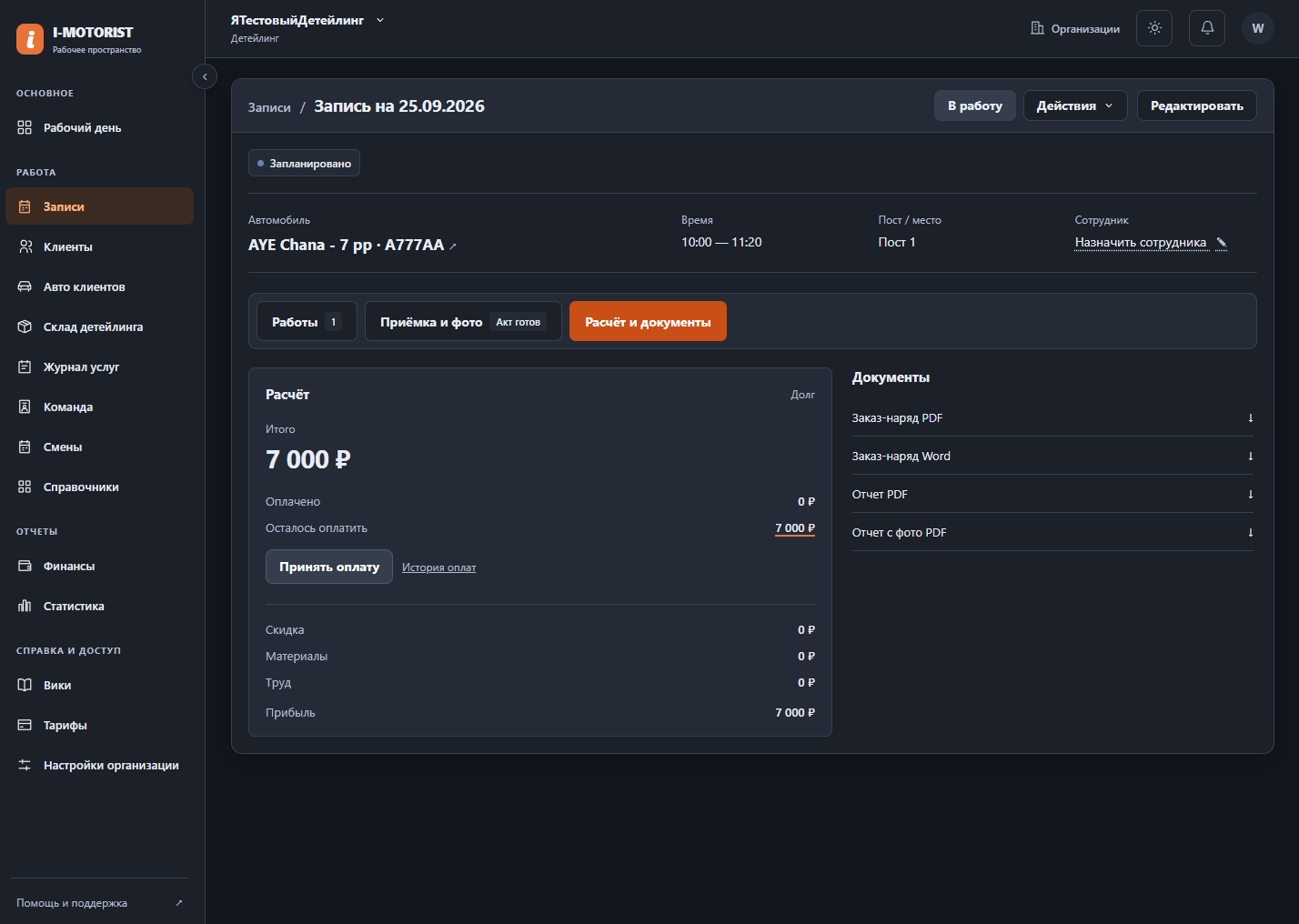Open the История оплат link
Screen dimensions: 1299x924
[438, 567]
